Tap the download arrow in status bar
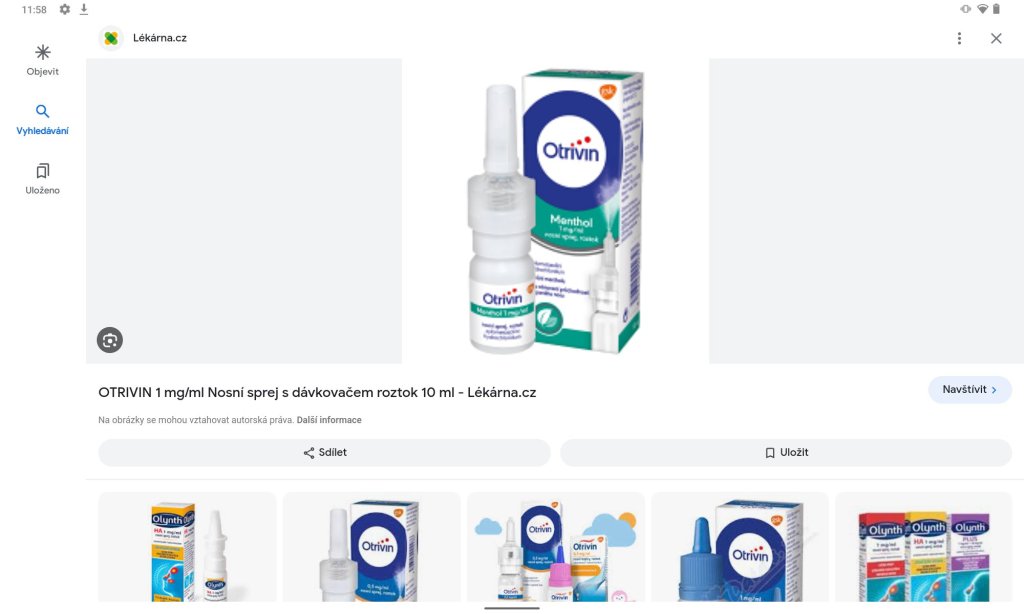 click(84, 9)
